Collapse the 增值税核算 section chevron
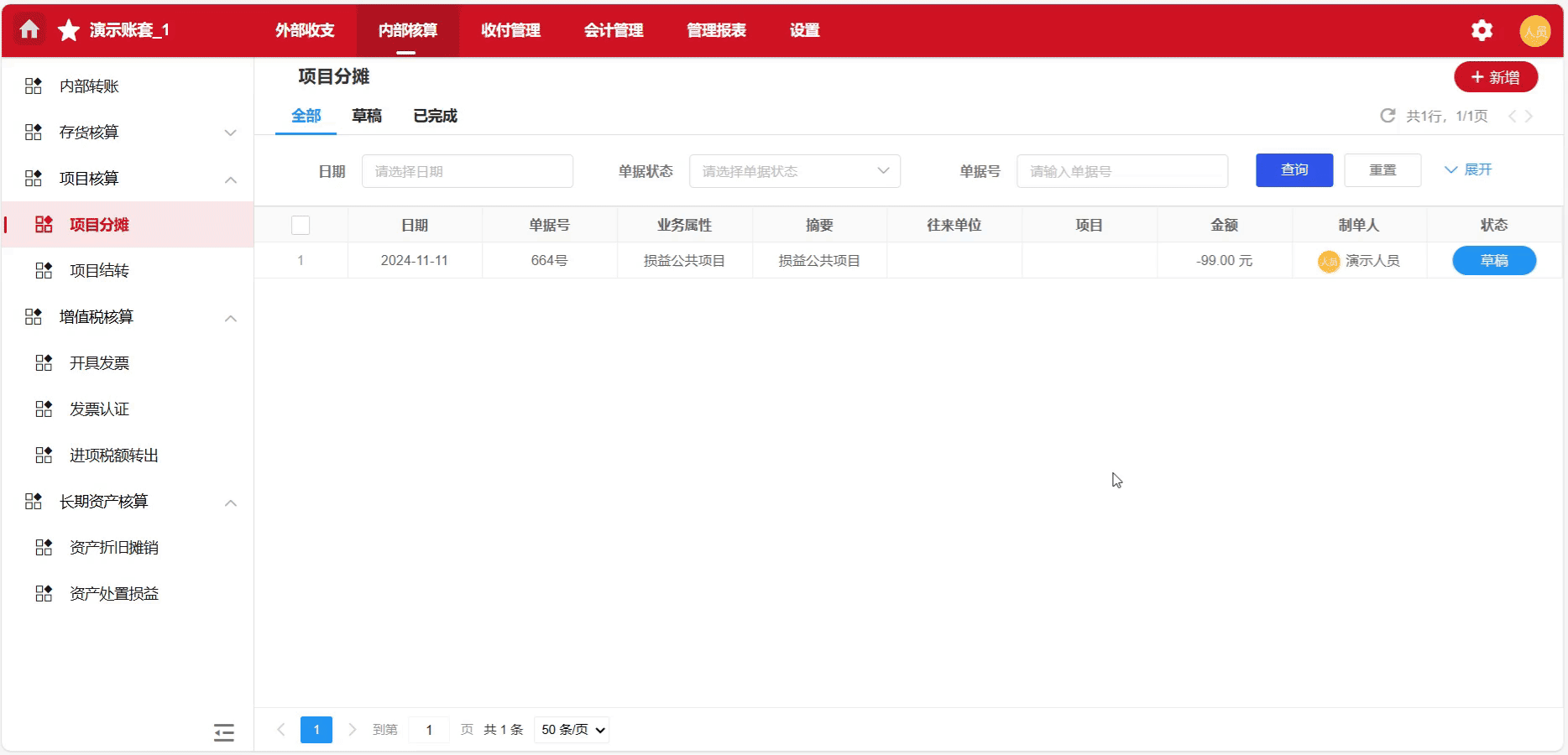This screenshot has height=755, width=1568. pos(231,318)
